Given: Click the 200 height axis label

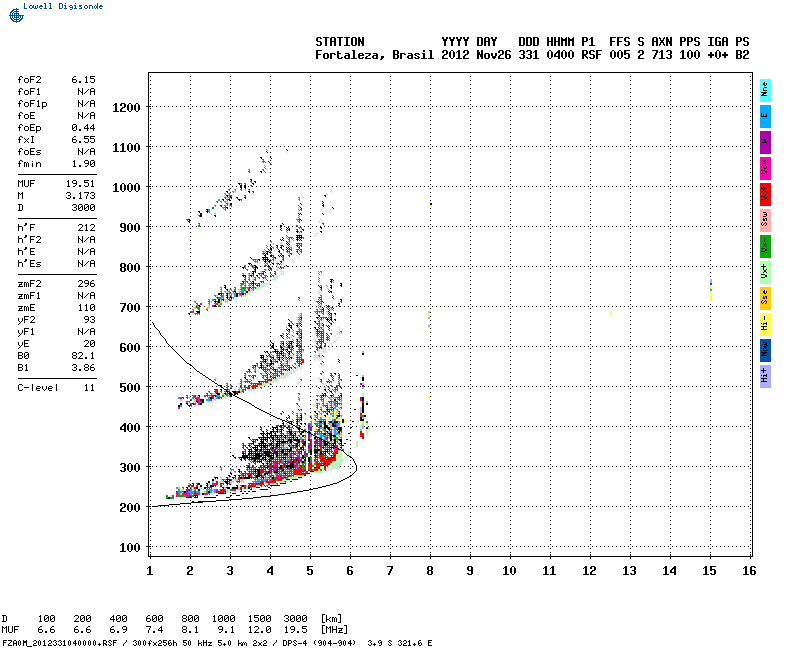Looking at the screenshot, I should click(x=129, y=508).
